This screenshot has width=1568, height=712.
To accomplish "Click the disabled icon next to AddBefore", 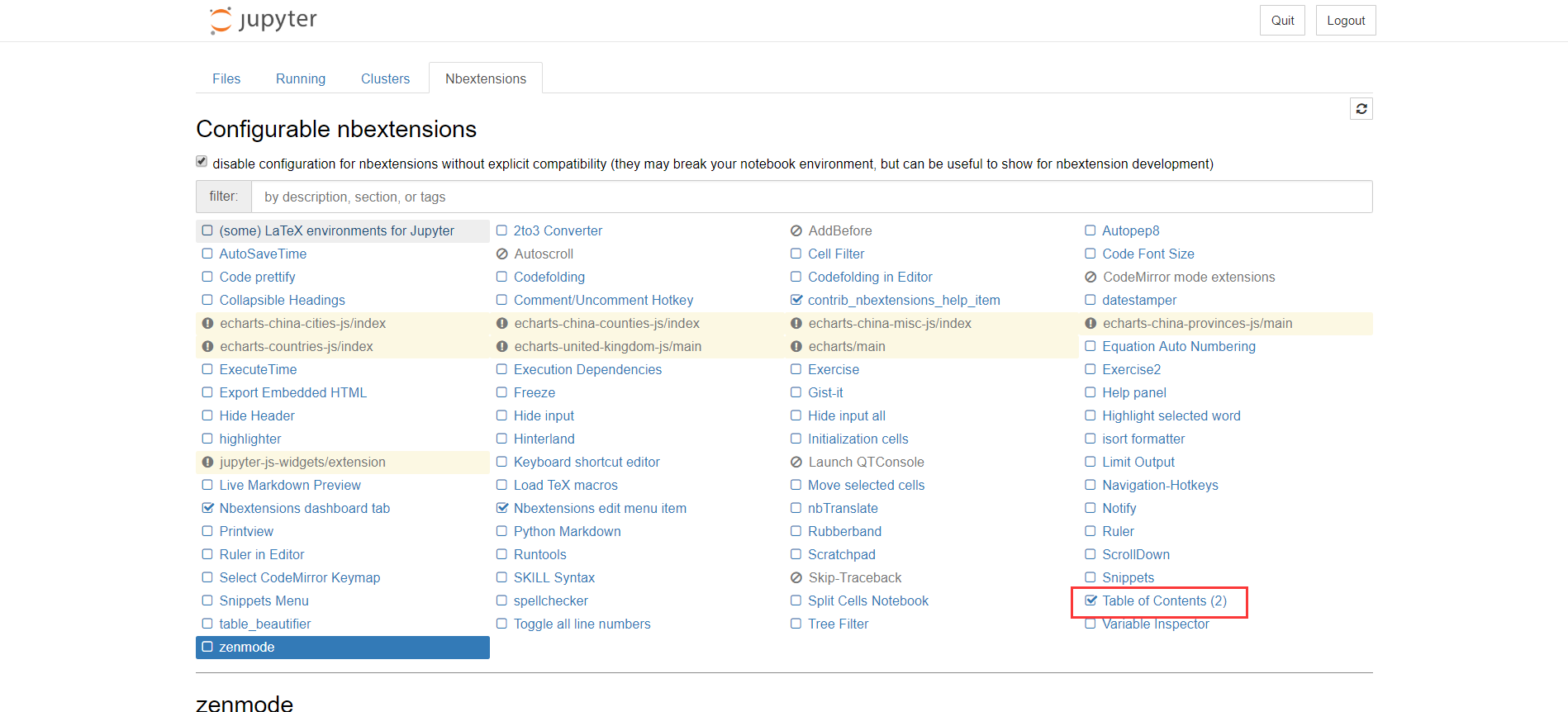I will click(x=796, y=231).
